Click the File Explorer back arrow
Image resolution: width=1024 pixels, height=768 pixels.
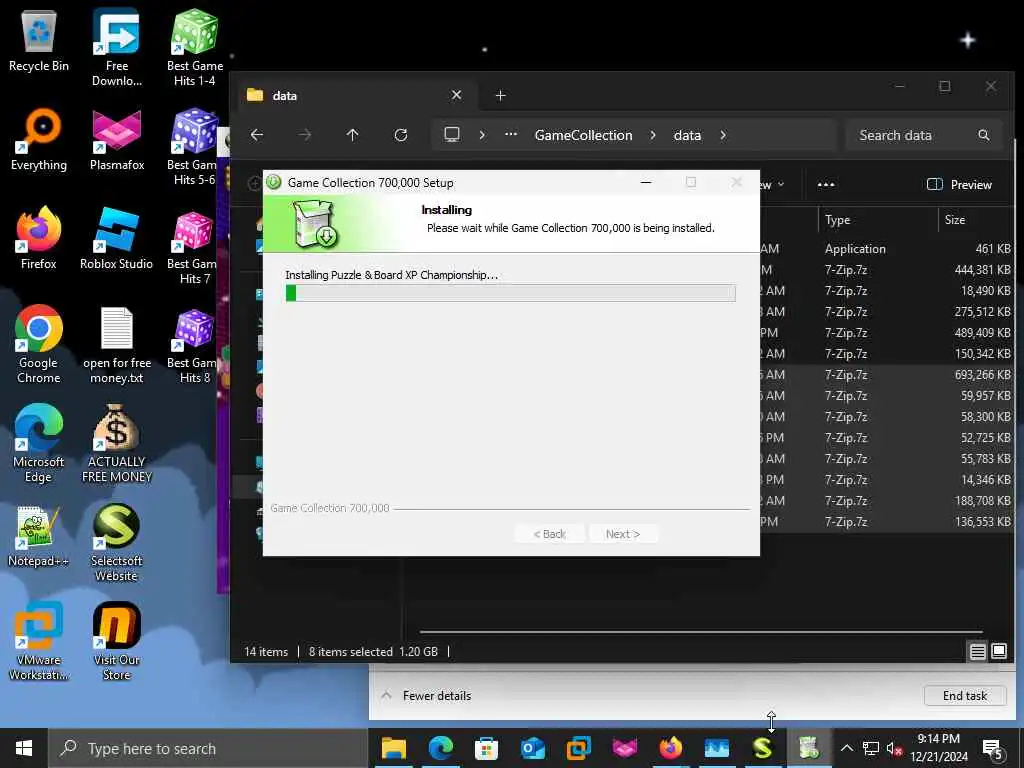point(257,135)
